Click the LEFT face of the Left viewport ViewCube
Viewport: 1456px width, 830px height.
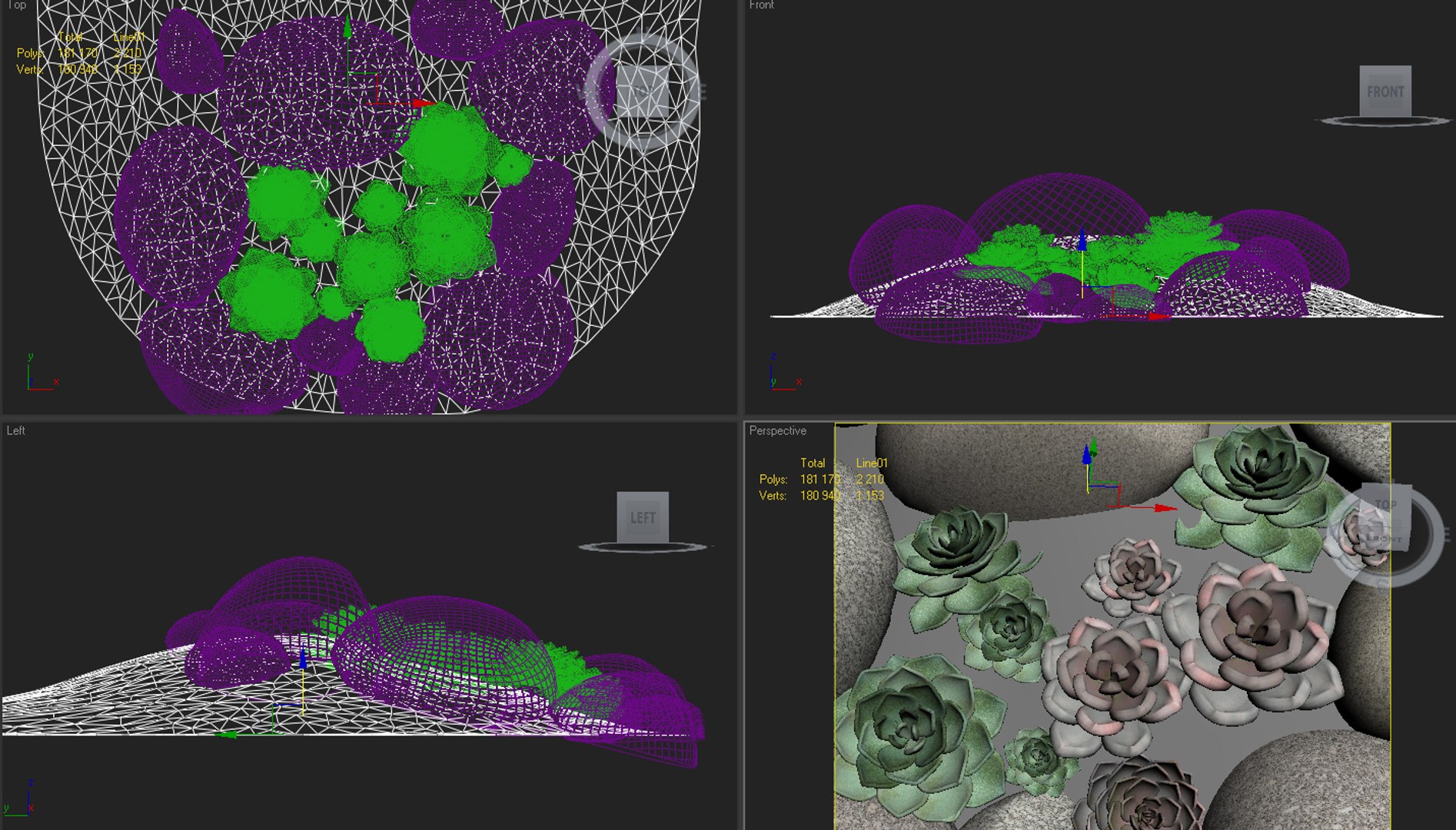coord(643,517)
